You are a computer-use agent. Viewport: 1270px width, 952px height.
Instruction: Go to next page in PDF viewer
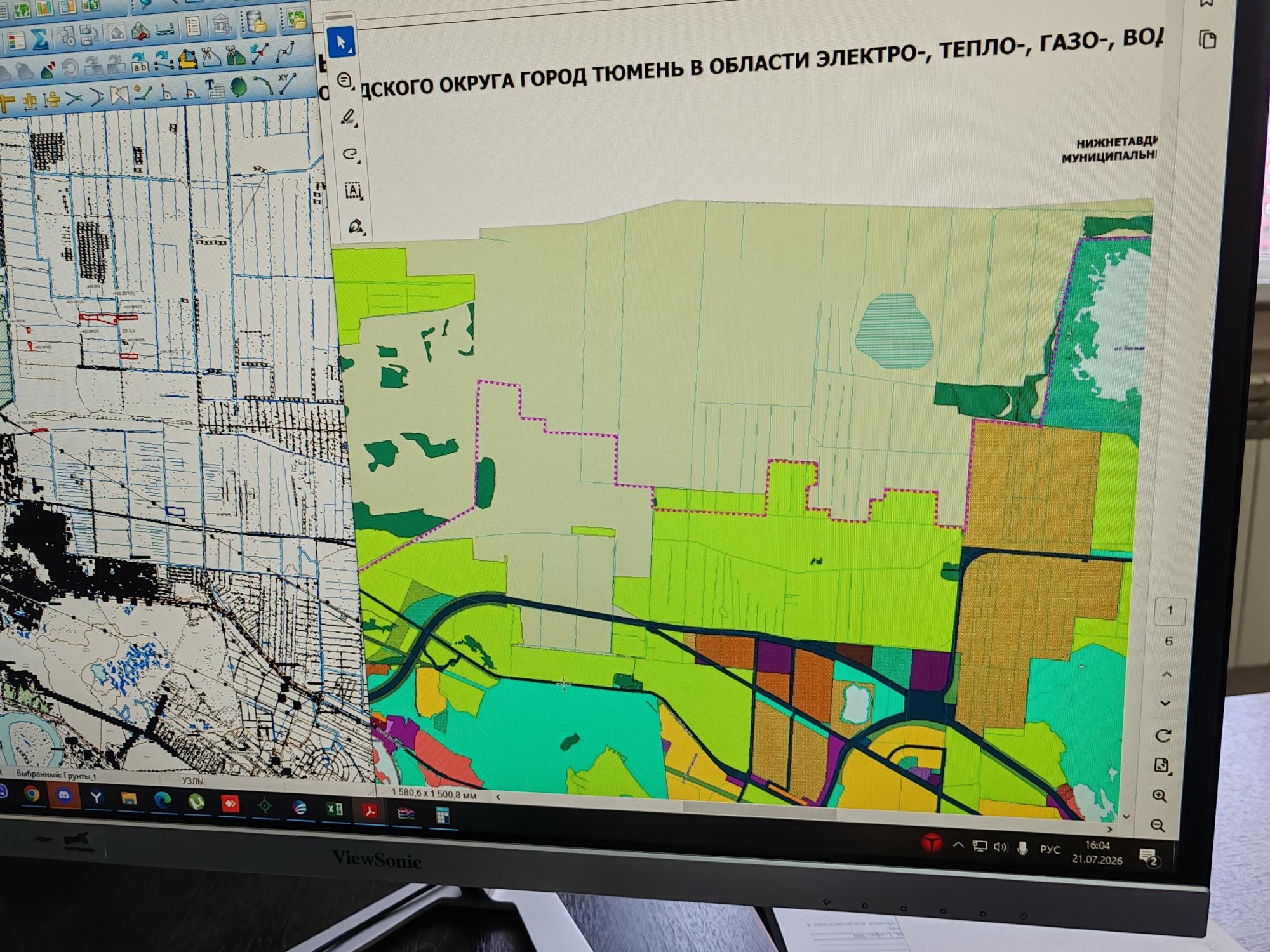tap(1165, 703)
